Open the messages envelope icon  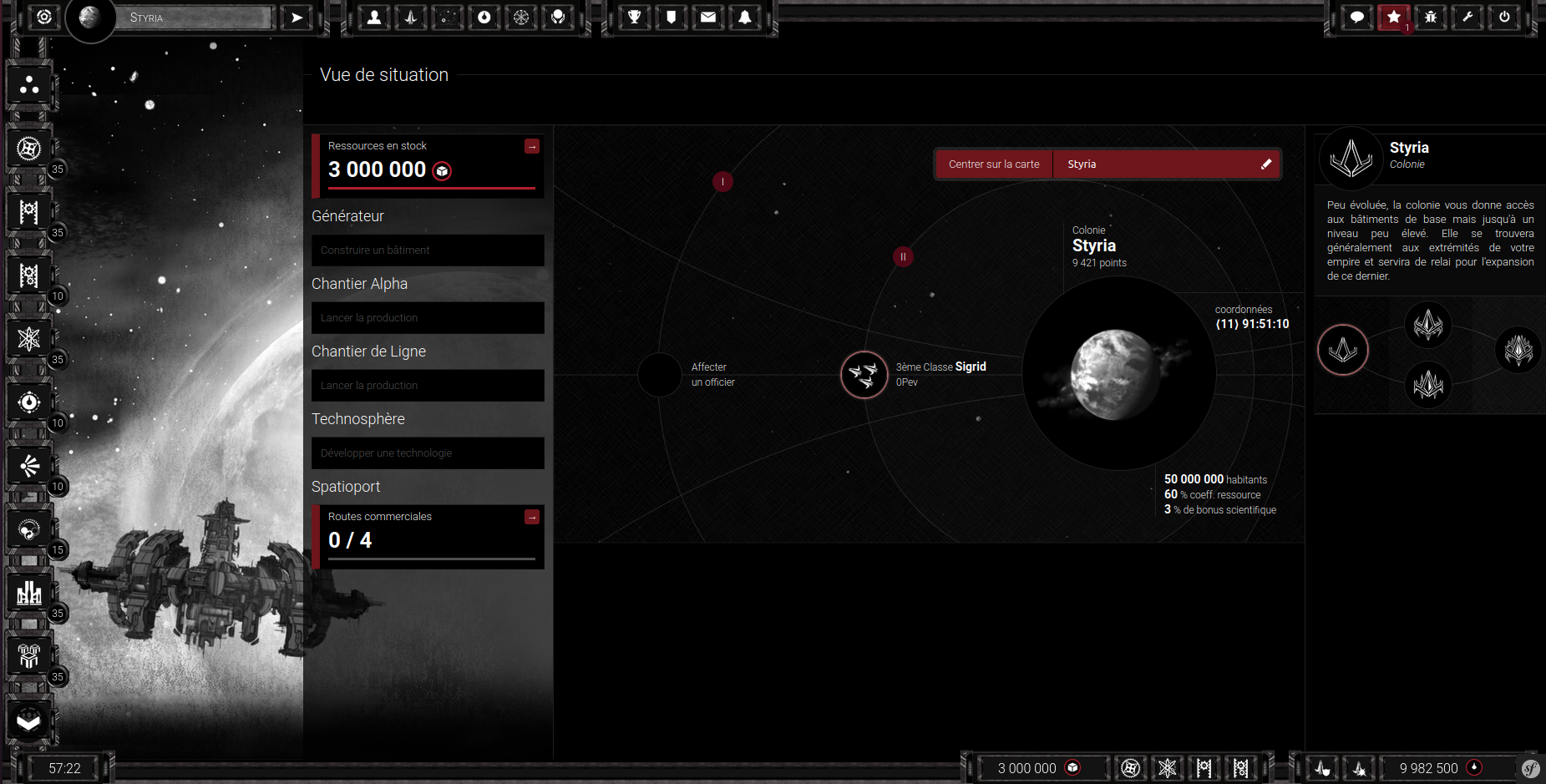click(x=708, y=18)
